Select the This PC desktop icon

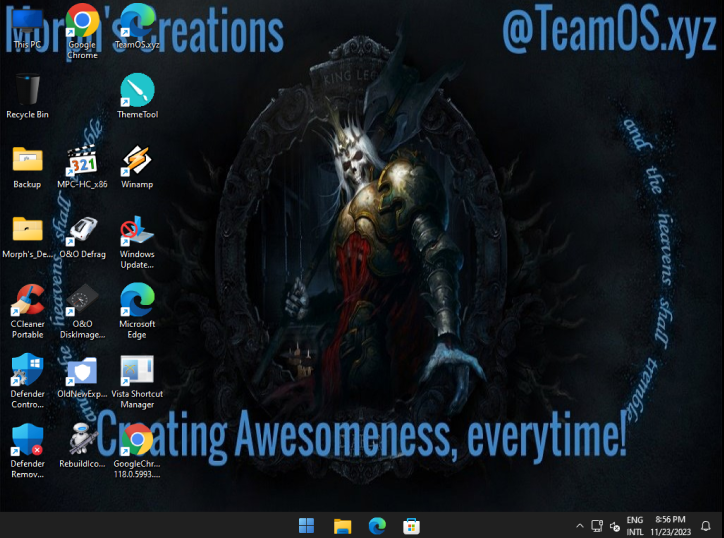coord(27,29)
